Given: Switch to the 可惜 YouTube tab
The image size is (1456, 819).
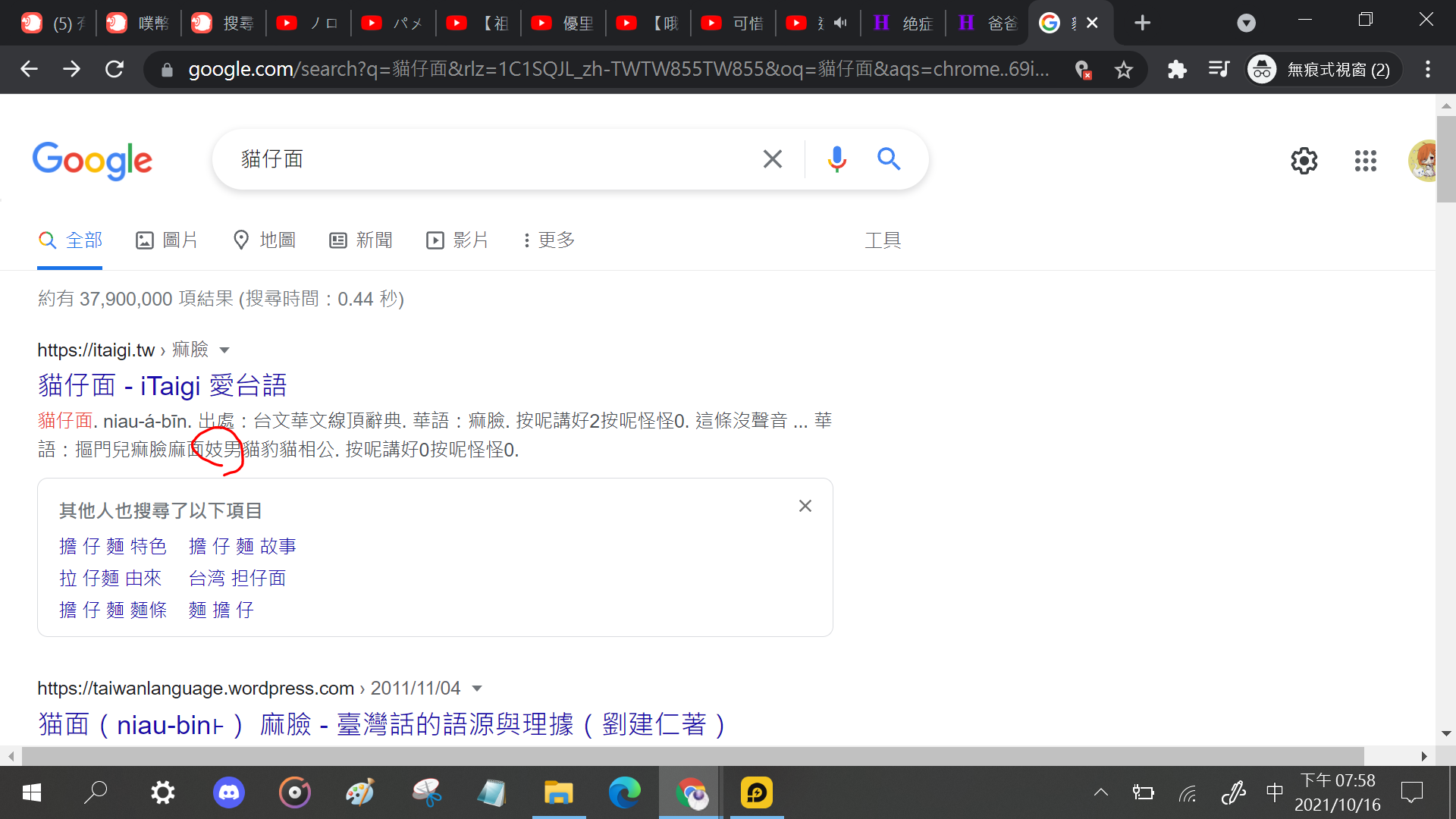Looking at the screenshot, I should [733, 23].
